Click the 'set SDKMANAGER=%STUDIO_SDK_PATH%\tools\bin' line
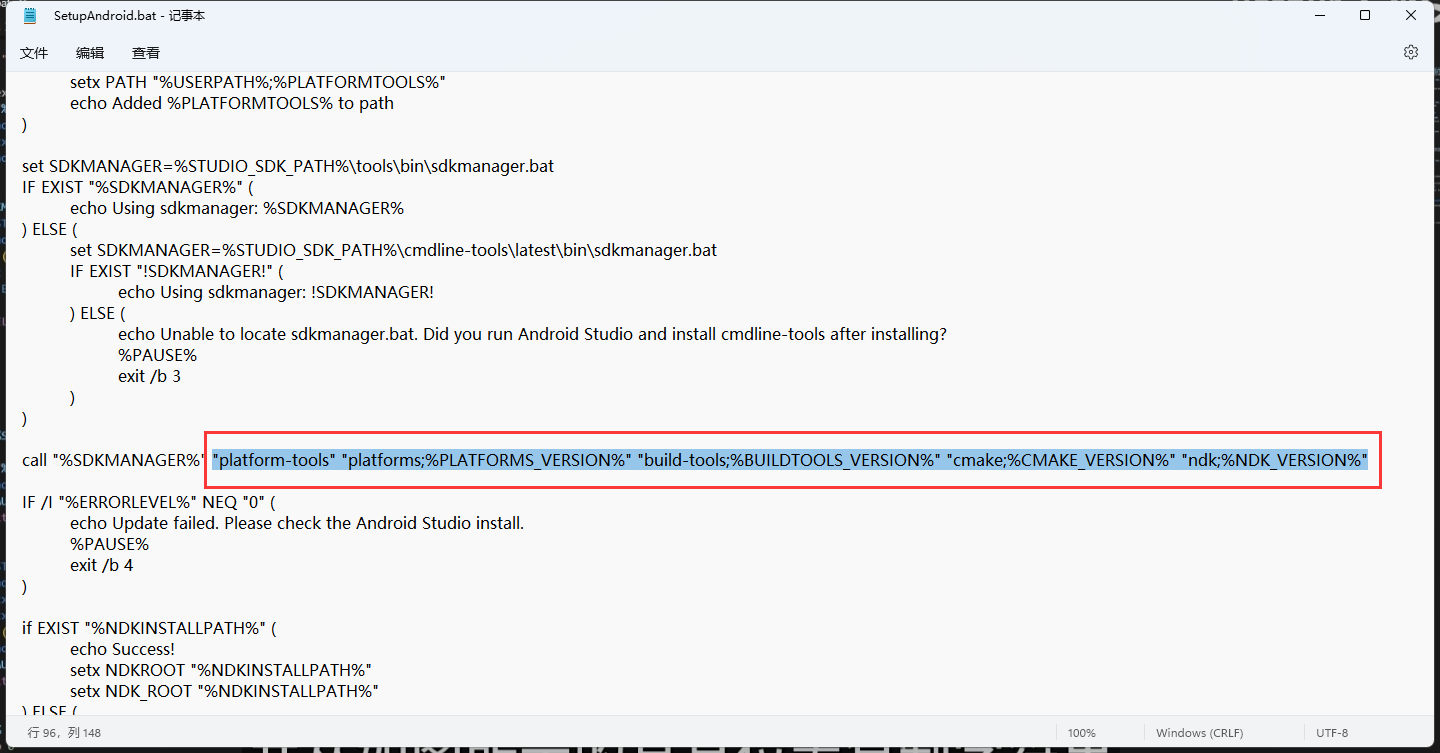1440x753 pixels. click(x=288, y=166)
